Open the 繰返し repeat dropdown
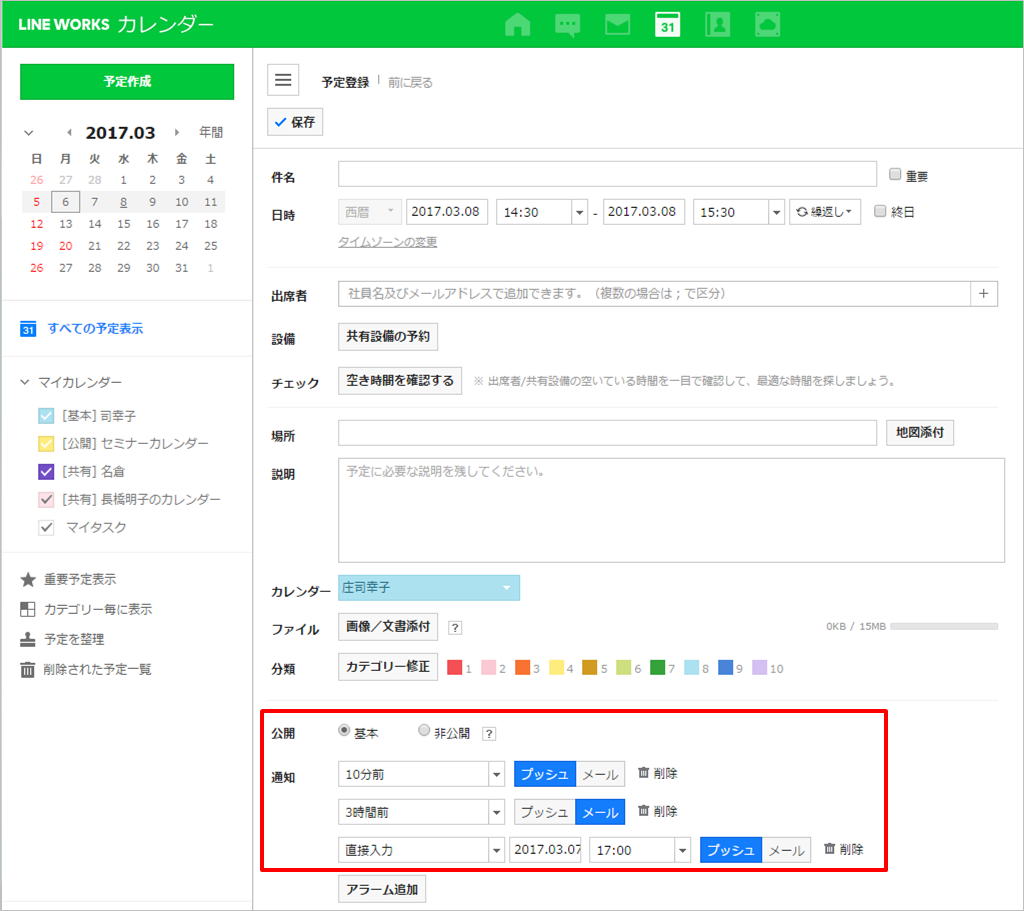 (x=825, y=212)
